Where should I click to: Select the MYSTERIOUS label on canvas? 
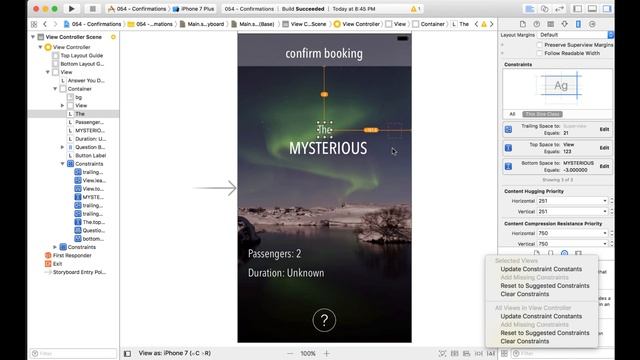tap(328, 148)
